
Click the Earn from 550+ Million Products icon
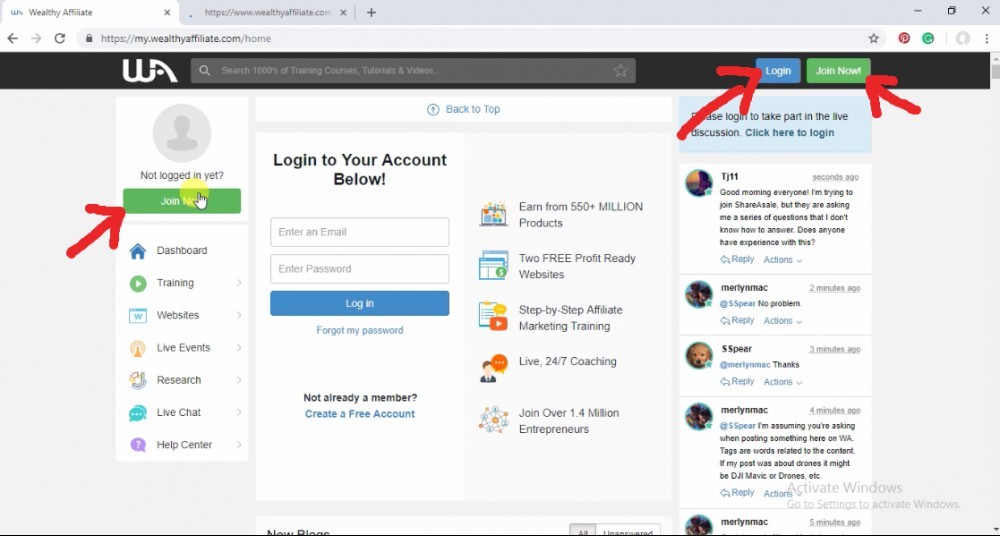coord(494,214)
